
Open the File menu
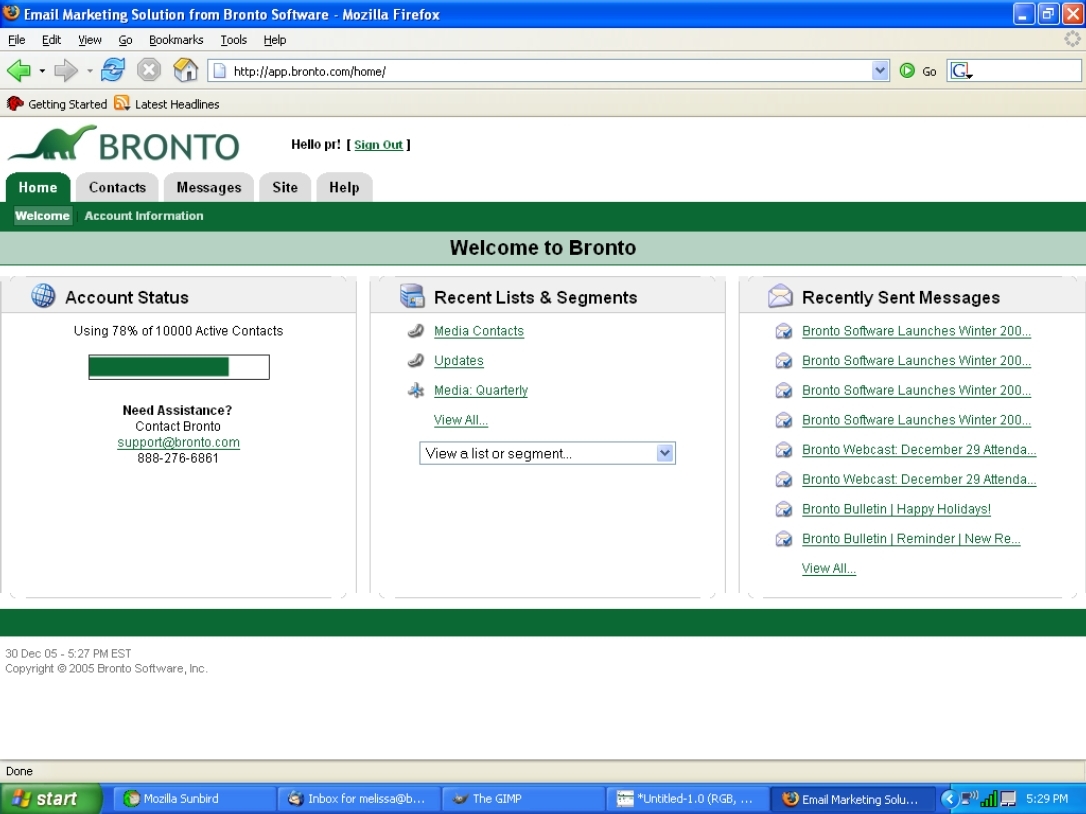17,40
